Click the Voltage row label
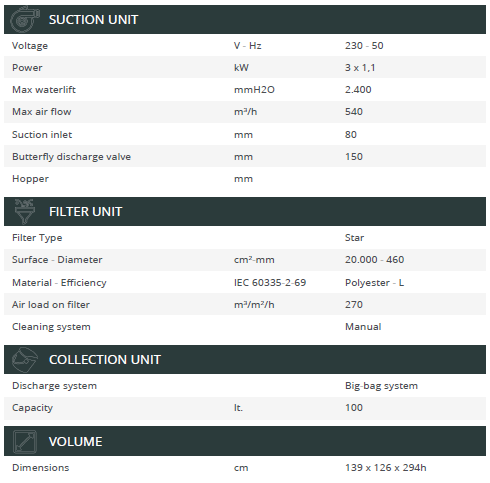This screenshot has width=490, height=483. coord(30,46)
